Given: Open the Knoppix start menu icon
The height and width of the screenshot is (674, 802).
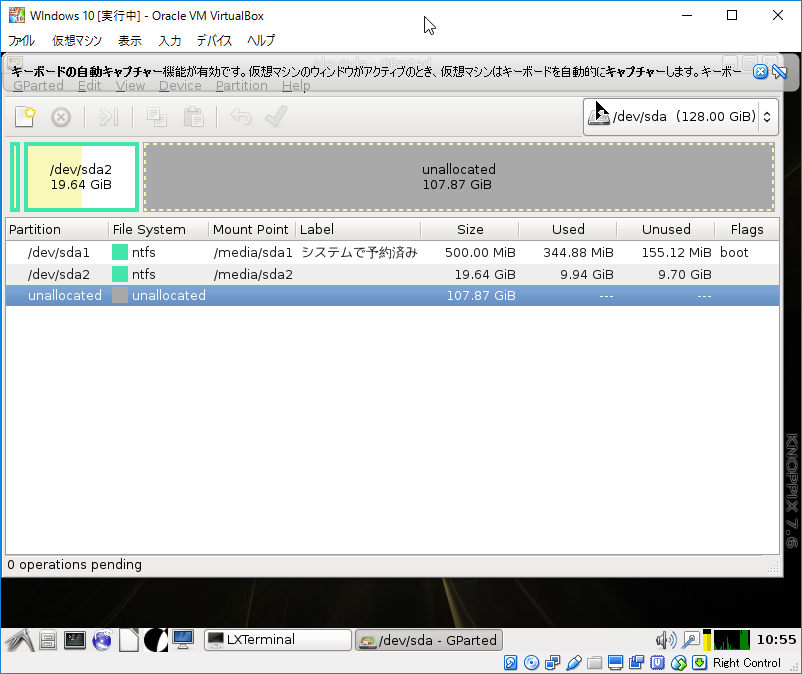Looking at the screenshot, I should click(x=19, y=640).
